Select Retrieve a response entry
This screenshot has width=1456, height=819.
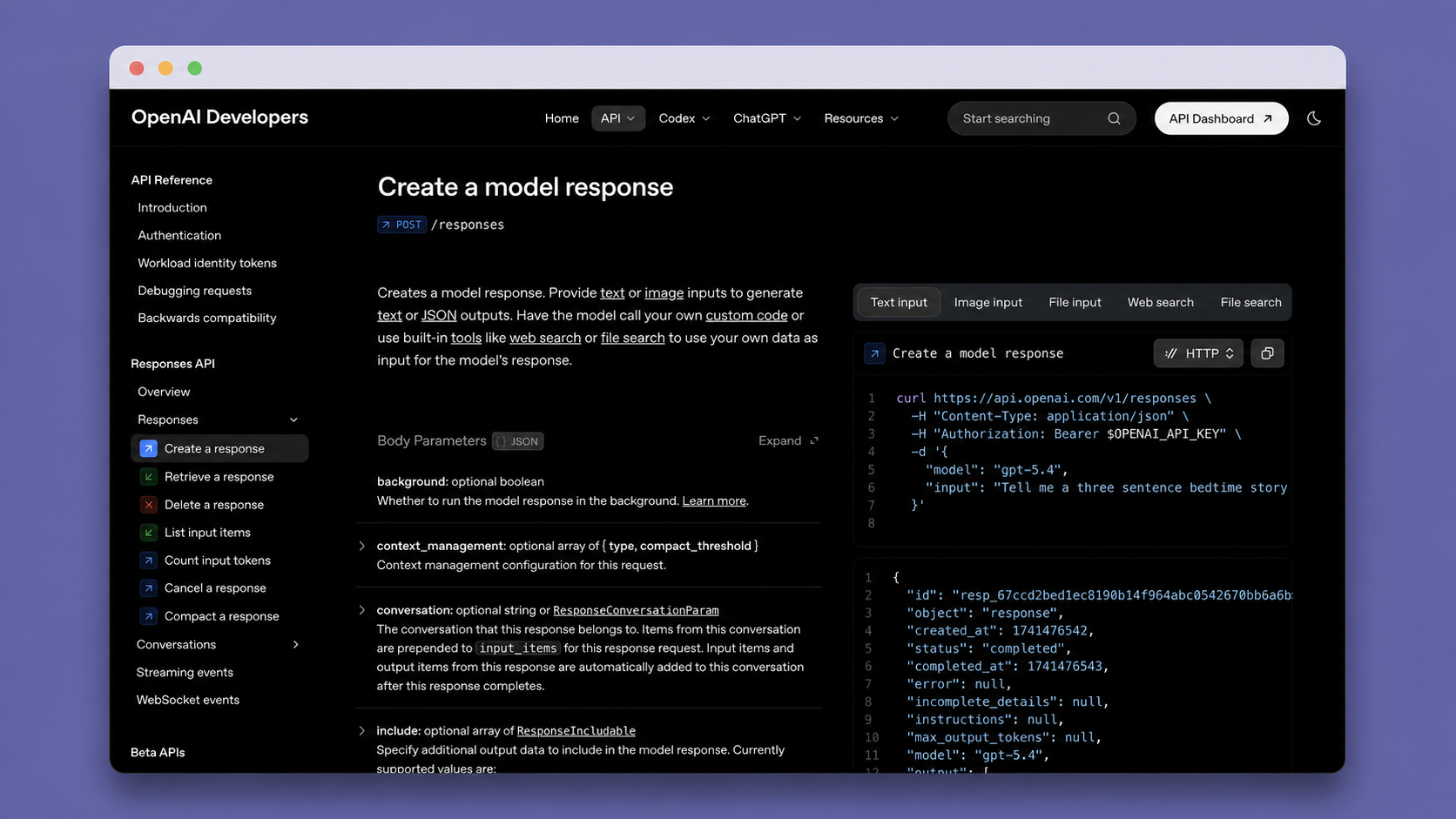(219, 477)
